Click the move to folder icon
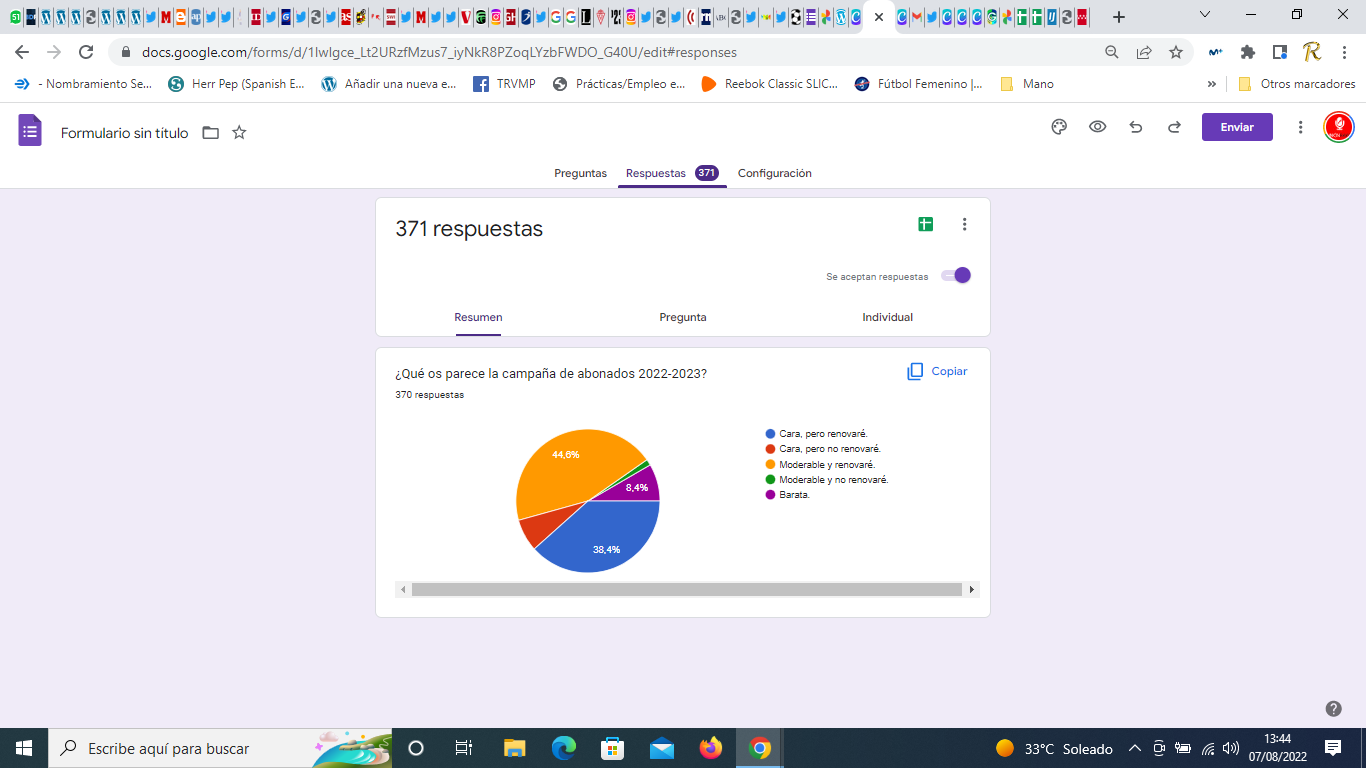1366x768 pixels. coord(210,132)
